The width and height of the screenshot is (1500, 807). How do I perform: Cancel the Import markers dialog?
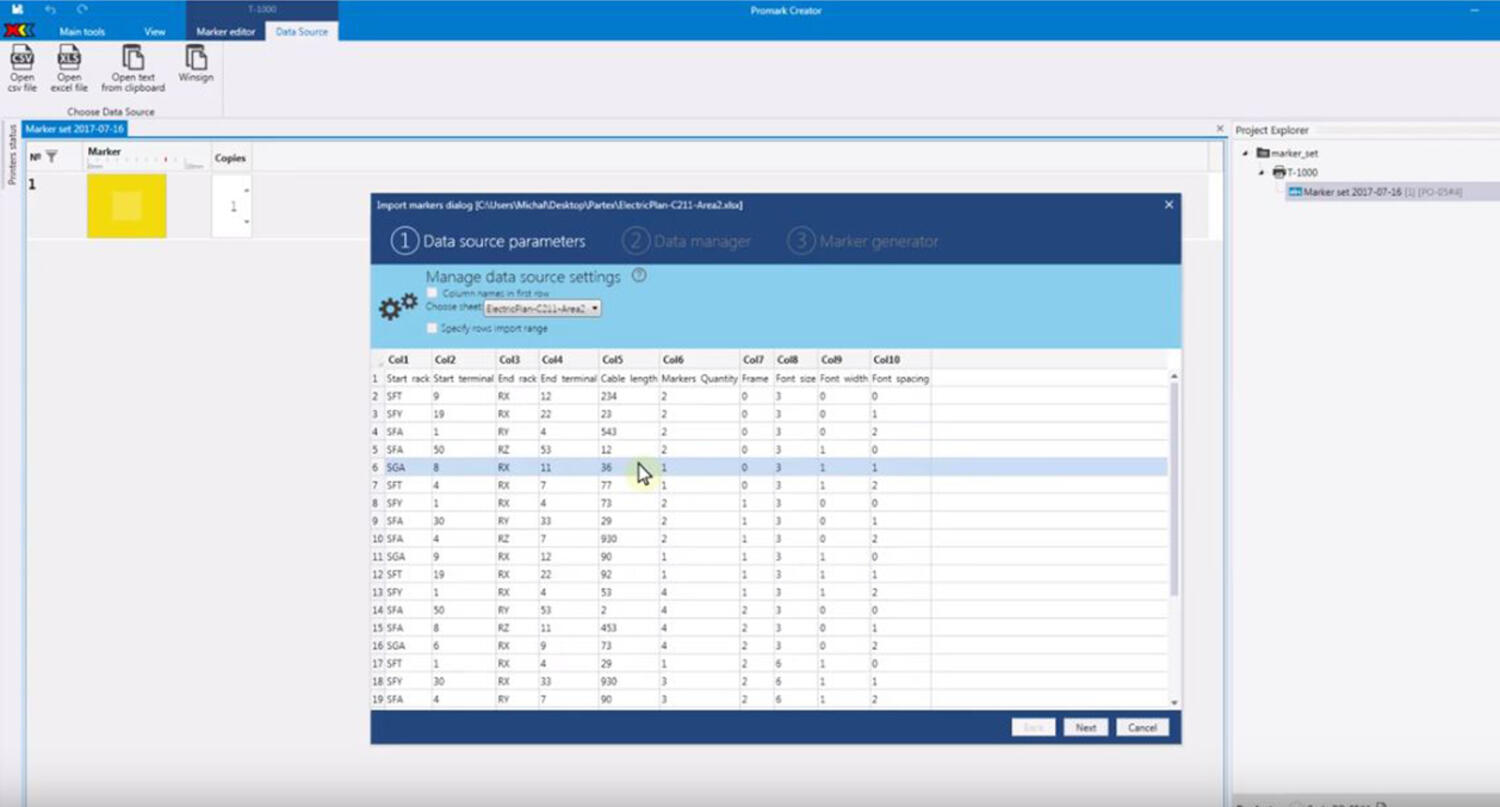click(x=1142, y=727)
